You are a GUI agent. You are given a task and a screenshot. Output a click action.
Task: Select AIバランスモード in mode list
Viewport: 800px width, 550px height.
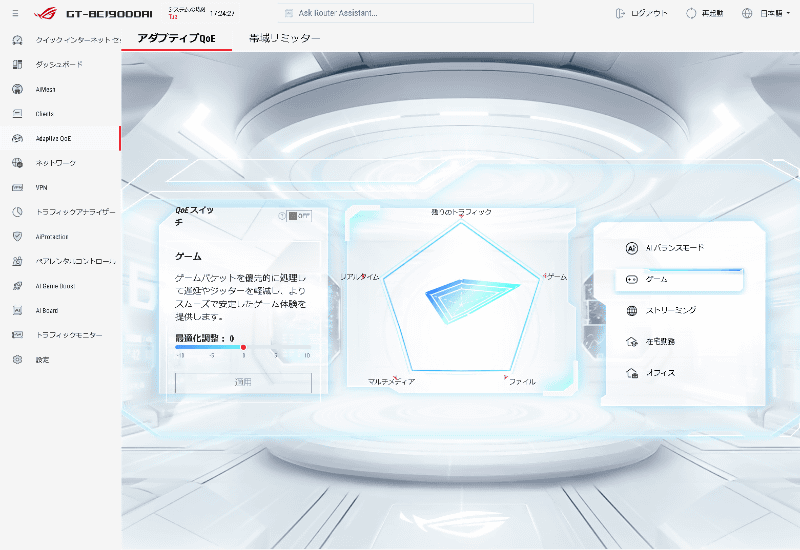679,248
